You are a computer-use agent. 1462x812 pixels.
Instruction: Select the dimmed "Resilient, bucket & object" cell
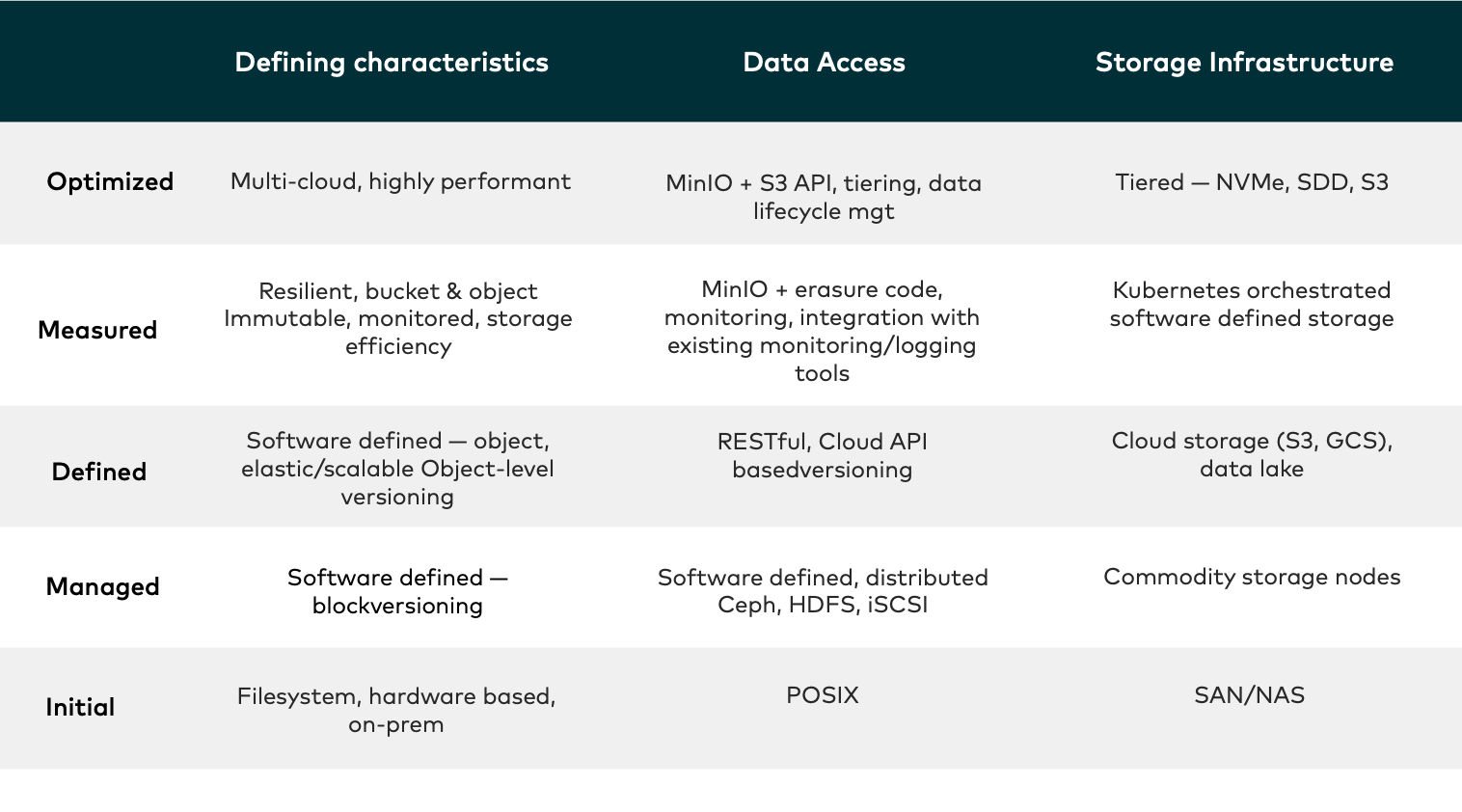point(397,318)
